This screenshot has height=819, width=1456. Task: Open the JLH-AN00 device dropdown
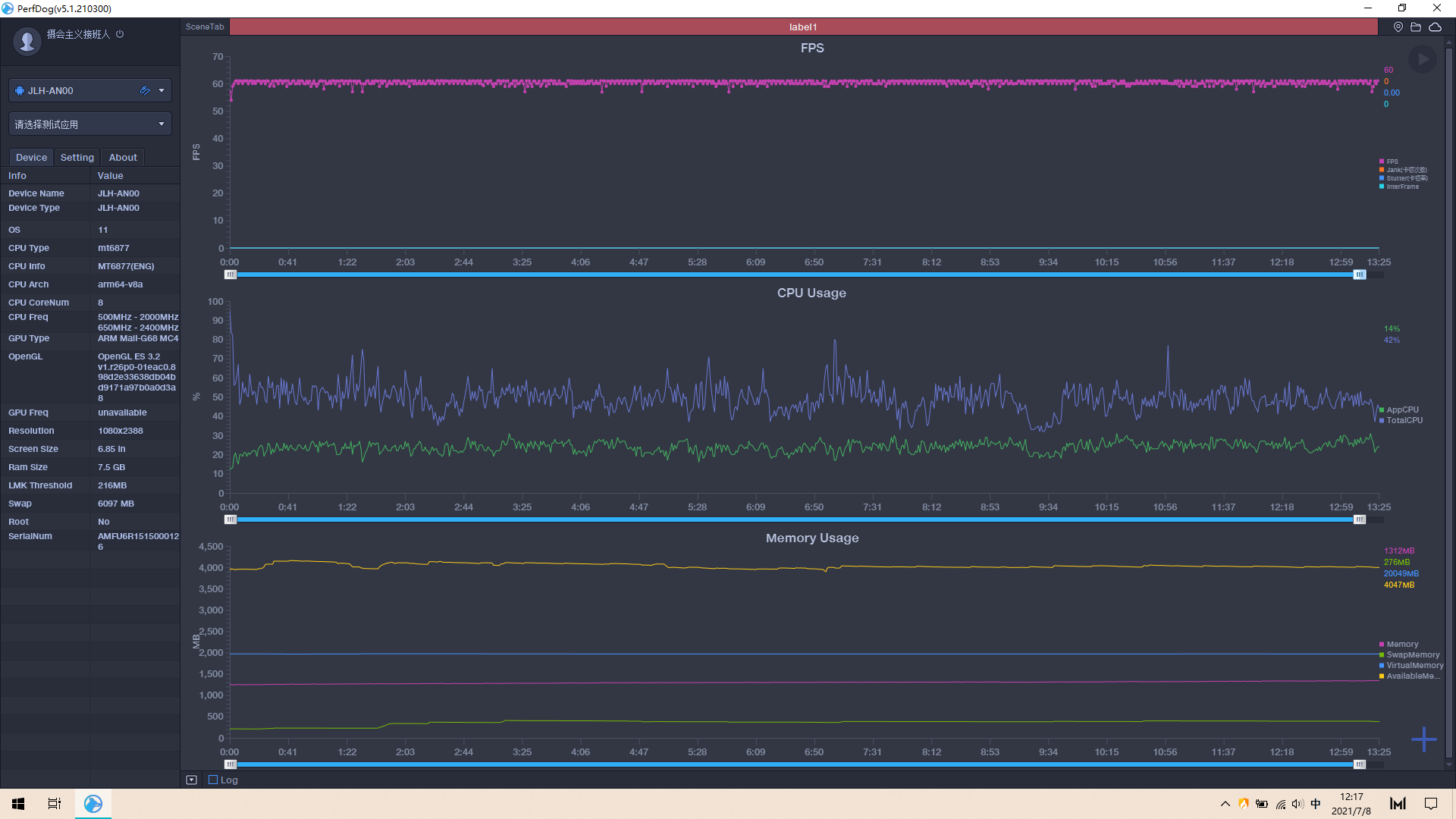click(x=162, y=90)
